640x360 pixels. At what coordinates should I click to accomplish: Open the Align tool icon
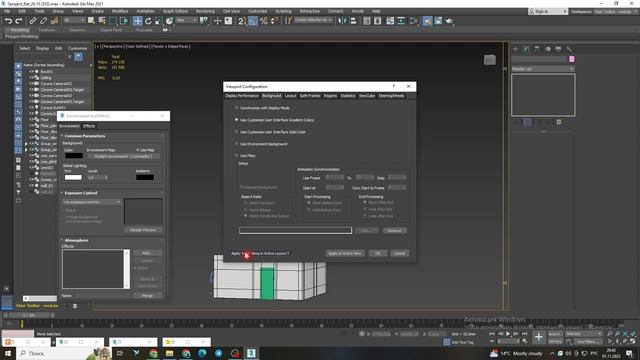click(353, 21)
